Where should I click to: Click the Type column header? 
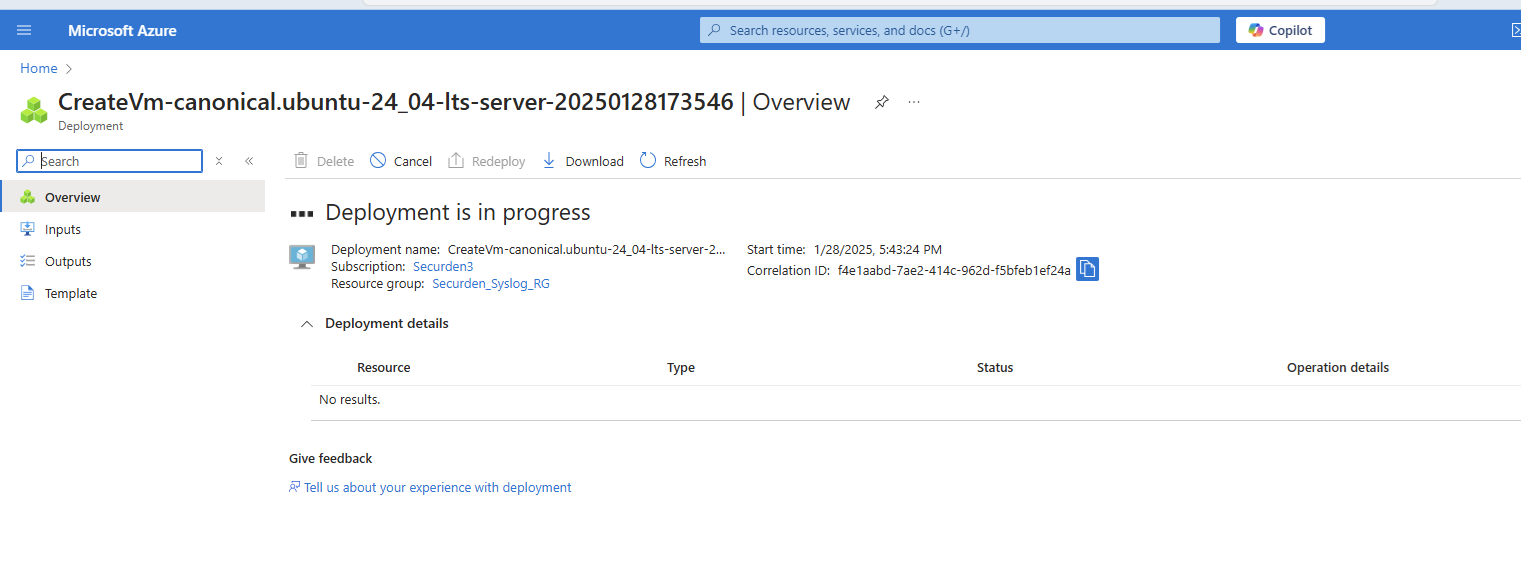point(681,368)
